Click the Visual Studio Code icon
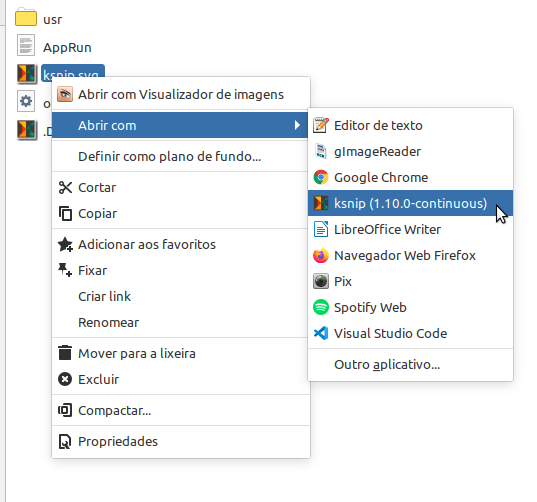537x502 pixels. tap(321, 333)
